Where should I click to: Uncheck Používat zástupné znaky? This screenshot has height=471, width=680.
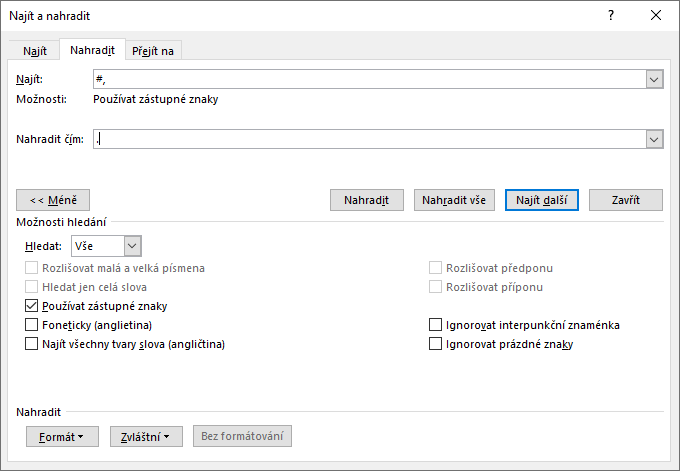[x=31, y=306]
